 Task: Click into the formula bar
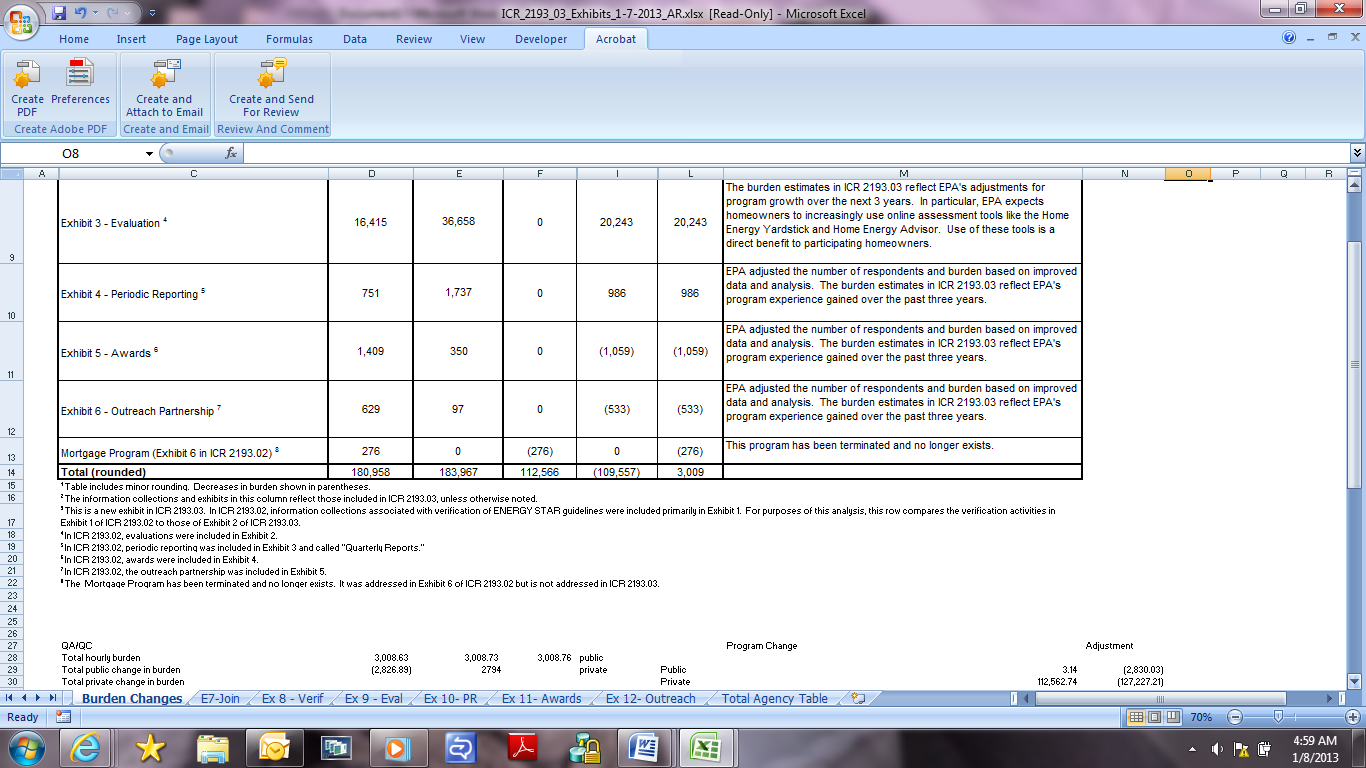795,153
